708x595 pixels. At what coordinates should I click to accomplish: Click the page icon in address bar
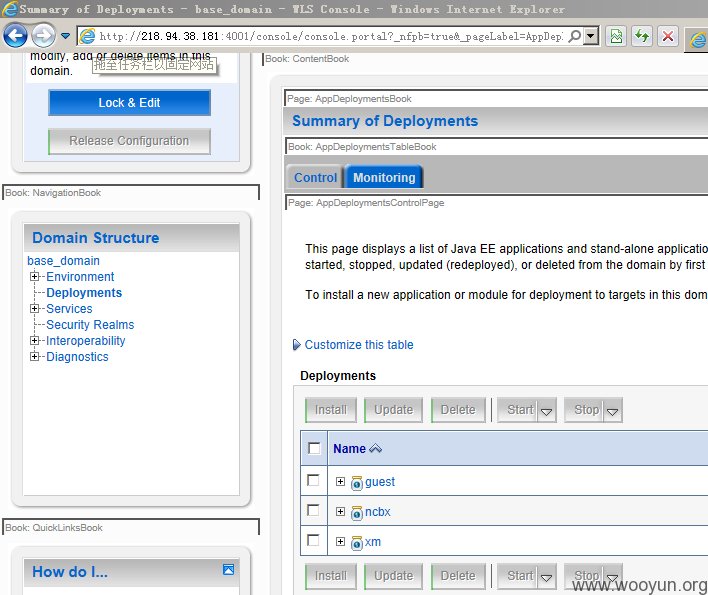pyautogui.click(x=88, y=36)
